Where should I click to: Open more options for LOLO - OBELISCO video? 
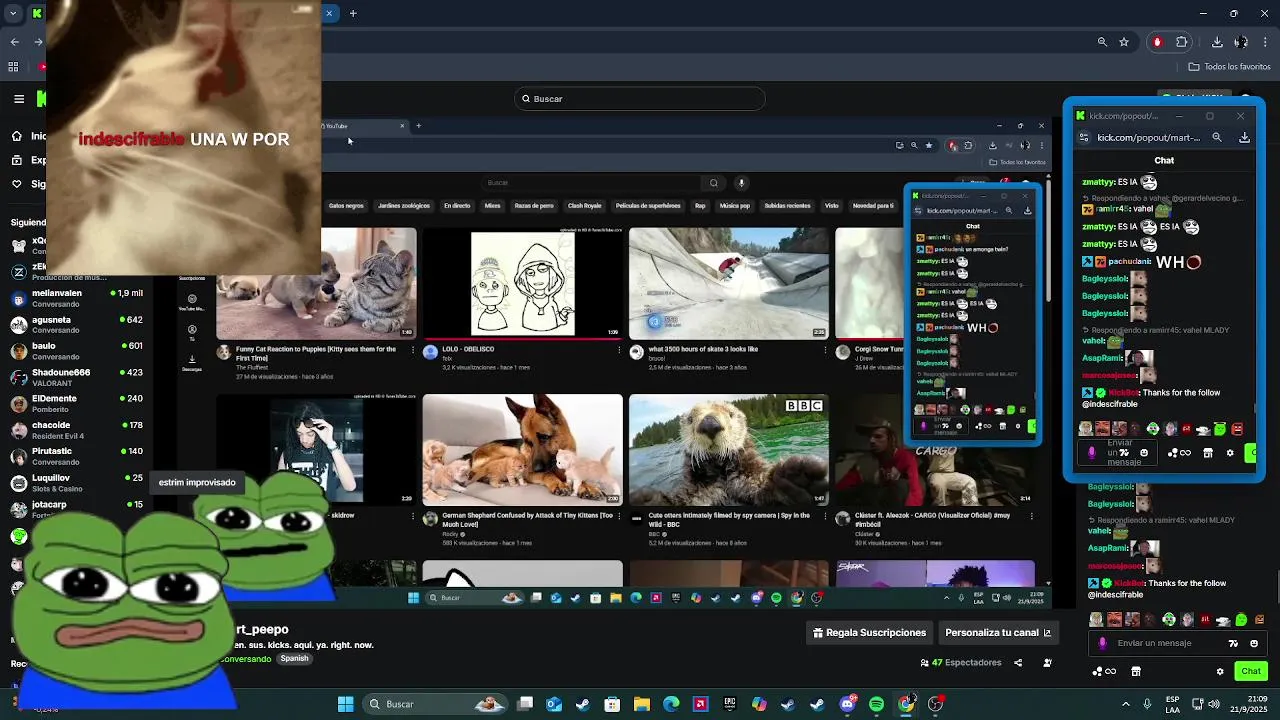(x=619, y=351)
